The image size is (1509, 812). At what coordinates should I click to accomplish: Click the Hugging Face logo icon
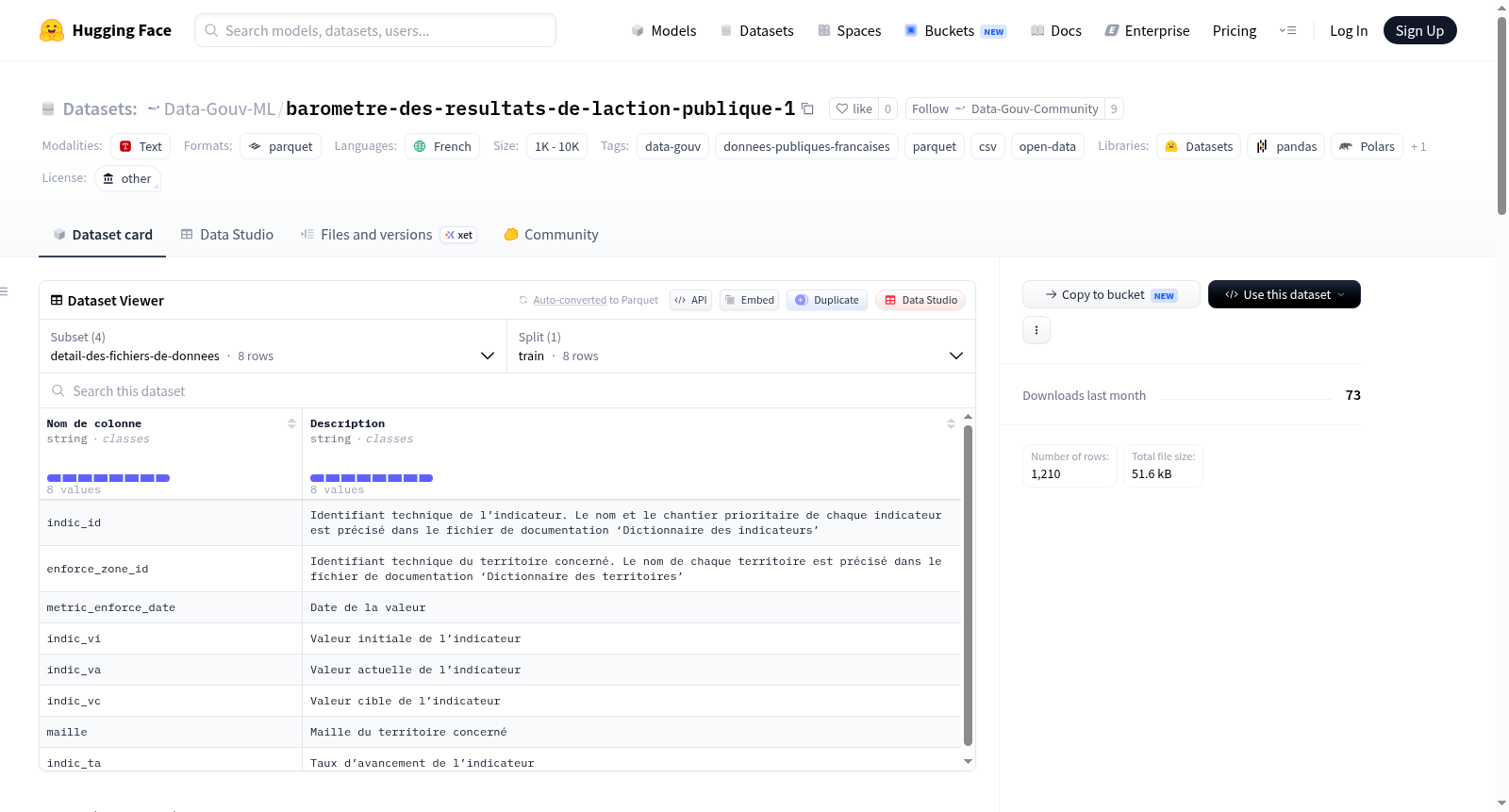(52, 30)
